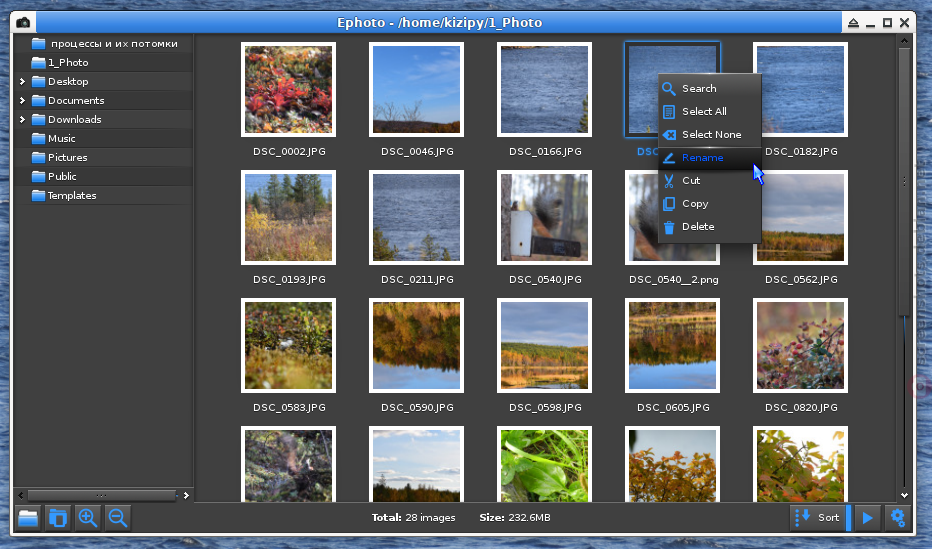
Task: Click the Copy icon in the context menu
Action: (669, 204)
